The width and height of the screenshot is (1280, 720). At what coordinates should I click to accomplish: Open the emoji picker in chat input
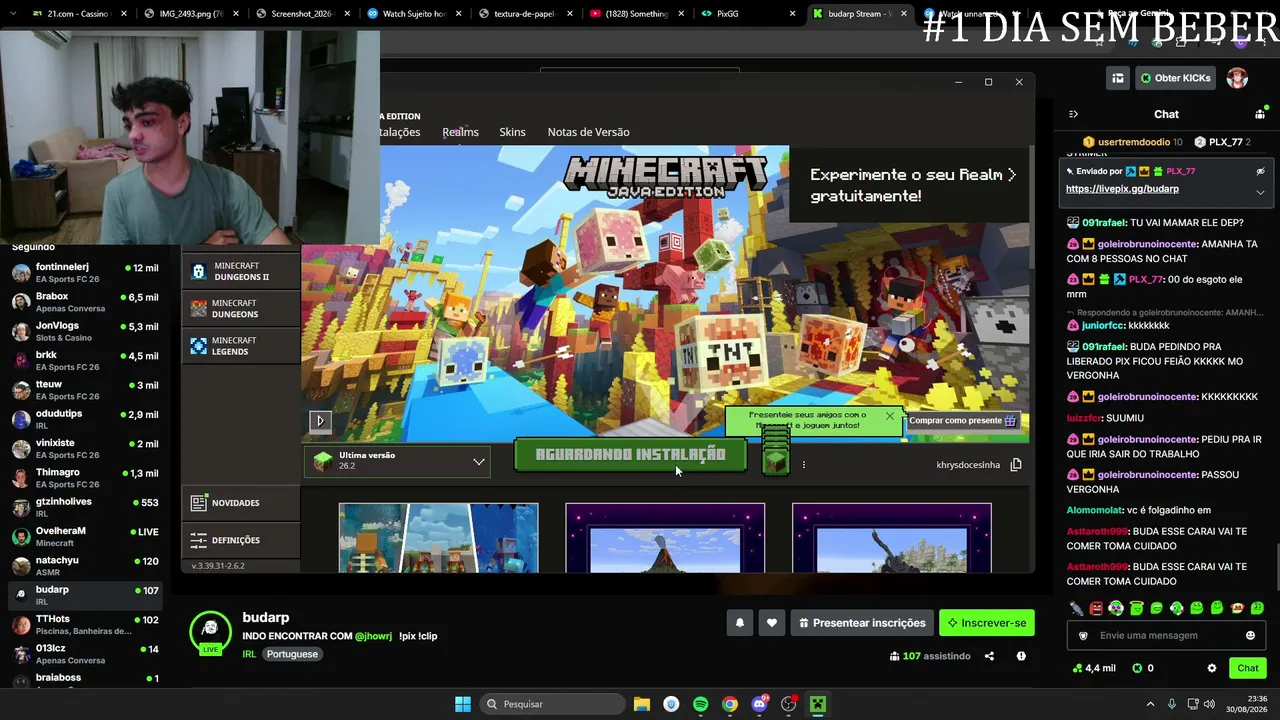1250,635
